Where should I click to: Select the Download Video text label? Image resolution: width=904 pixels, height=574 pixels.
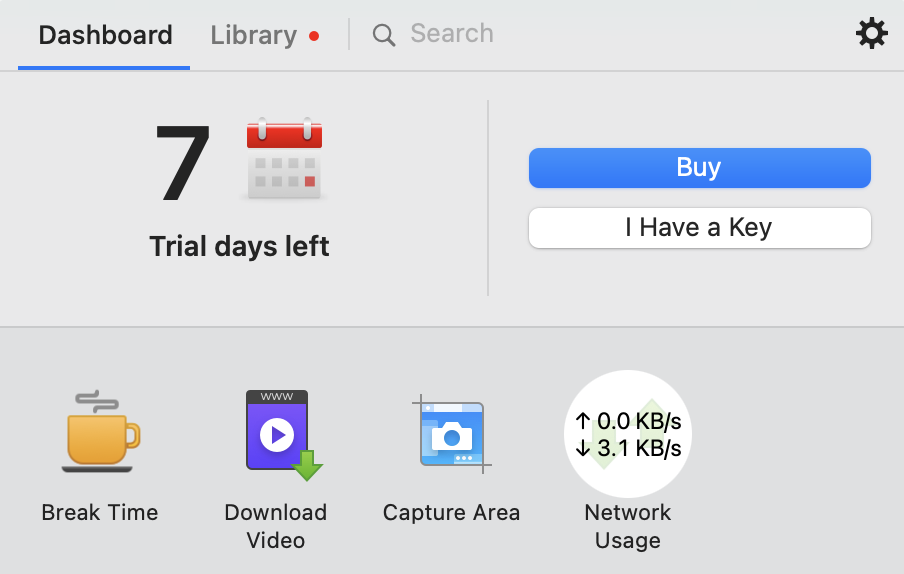click(276, 526)
